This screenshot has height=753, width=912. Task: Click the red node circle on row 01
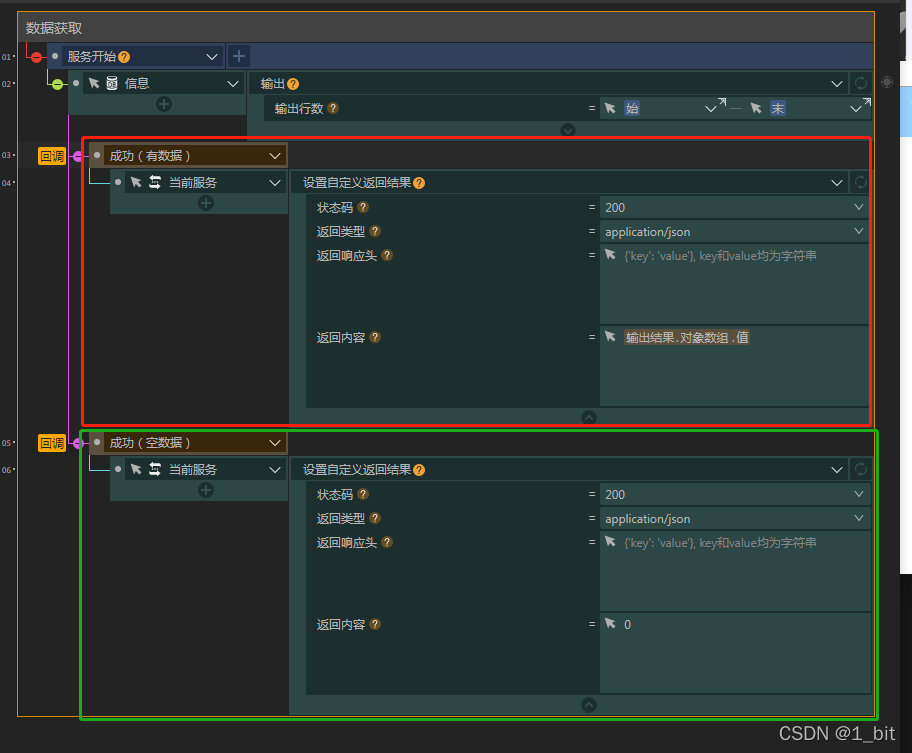pos(37,57)
